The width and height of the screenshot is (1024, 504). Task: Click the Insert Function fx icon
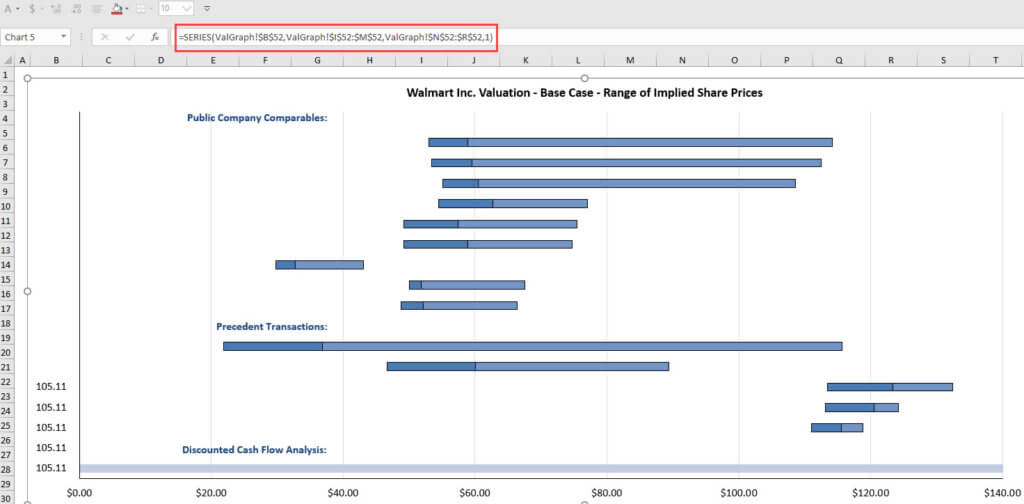click(x=155, y=37)
